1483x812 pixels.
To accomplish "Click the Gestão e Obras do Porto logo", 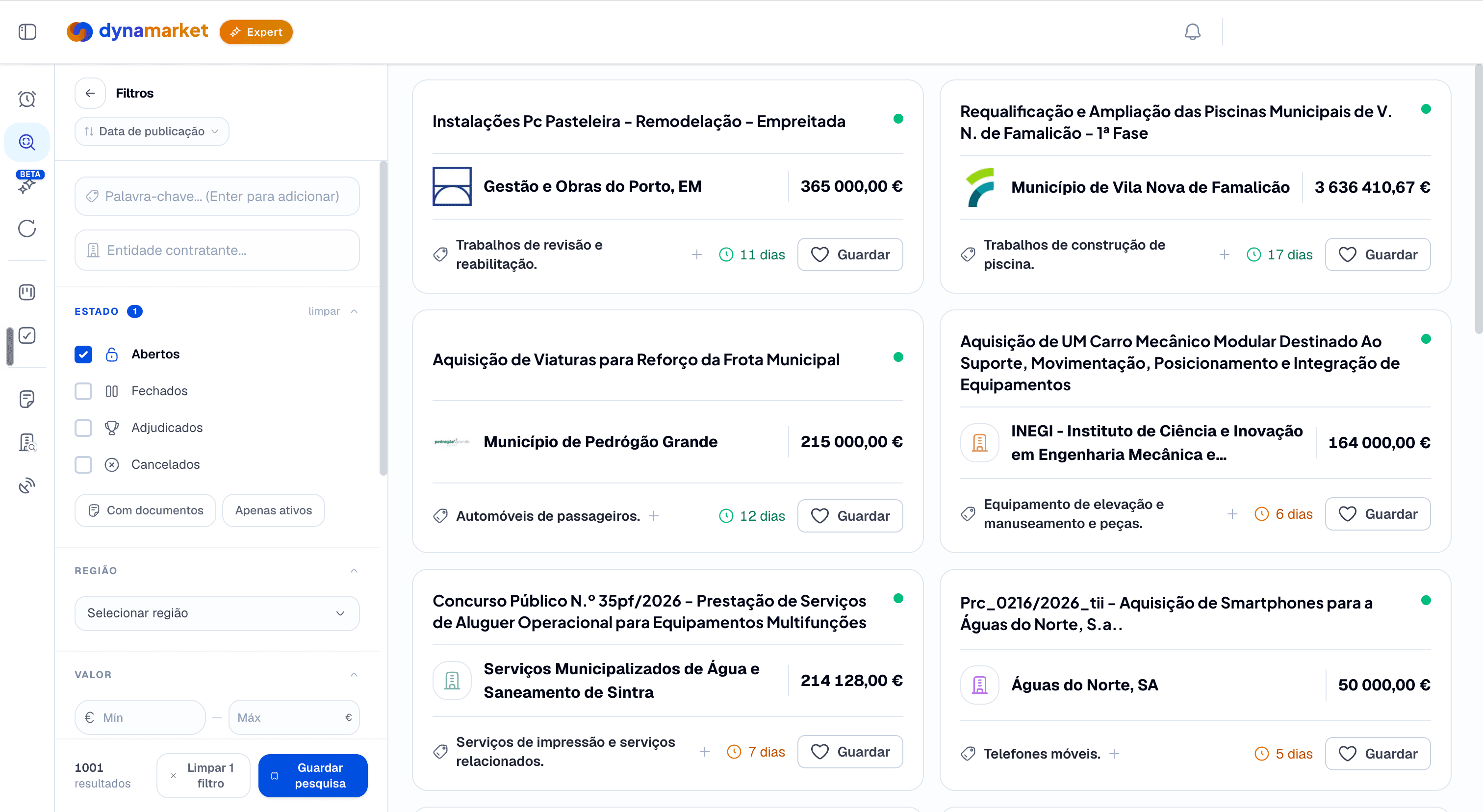I will [x=452, y=186].
